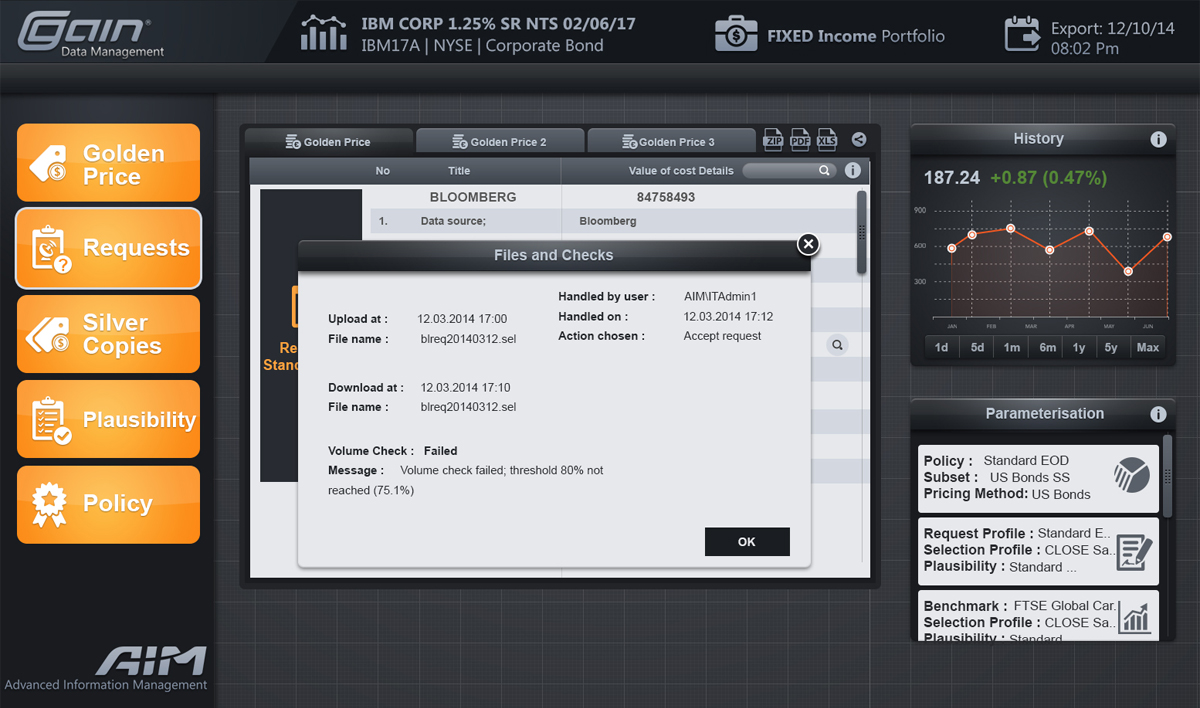
Task: Click the search field in table header
Action: [x=789, y=170]
